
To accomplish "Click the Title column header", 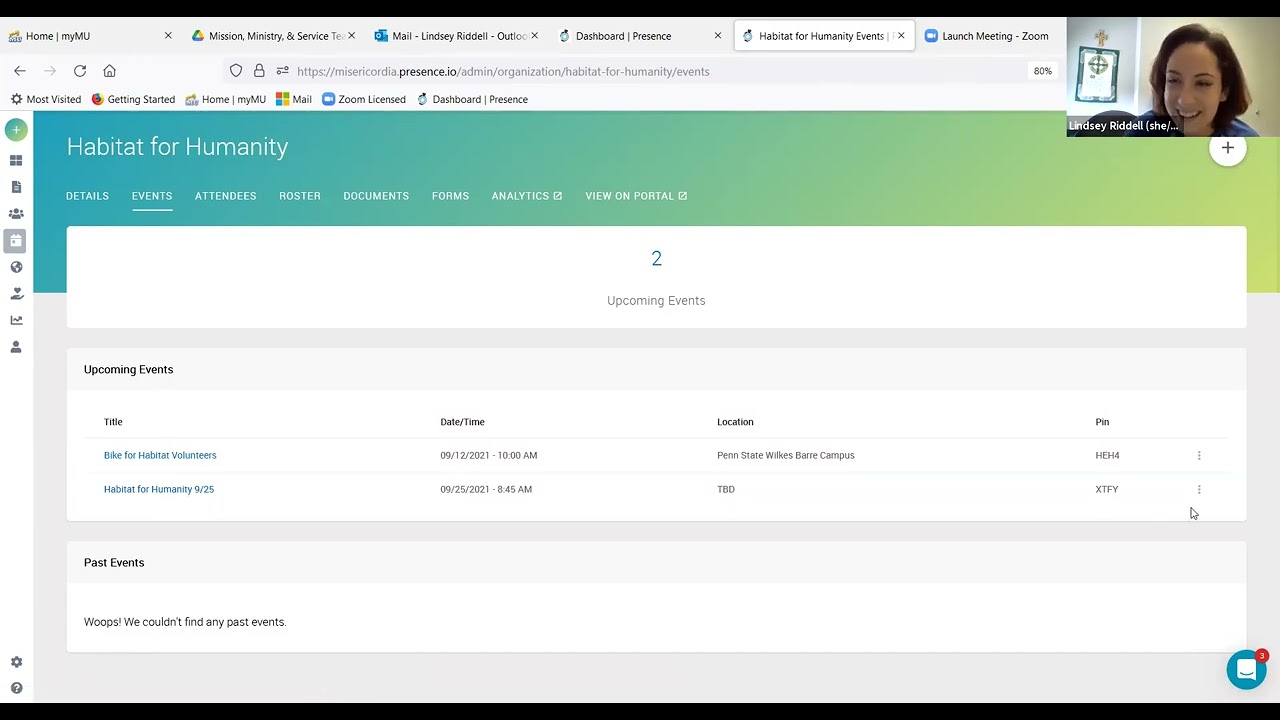I will coord(113,422).
